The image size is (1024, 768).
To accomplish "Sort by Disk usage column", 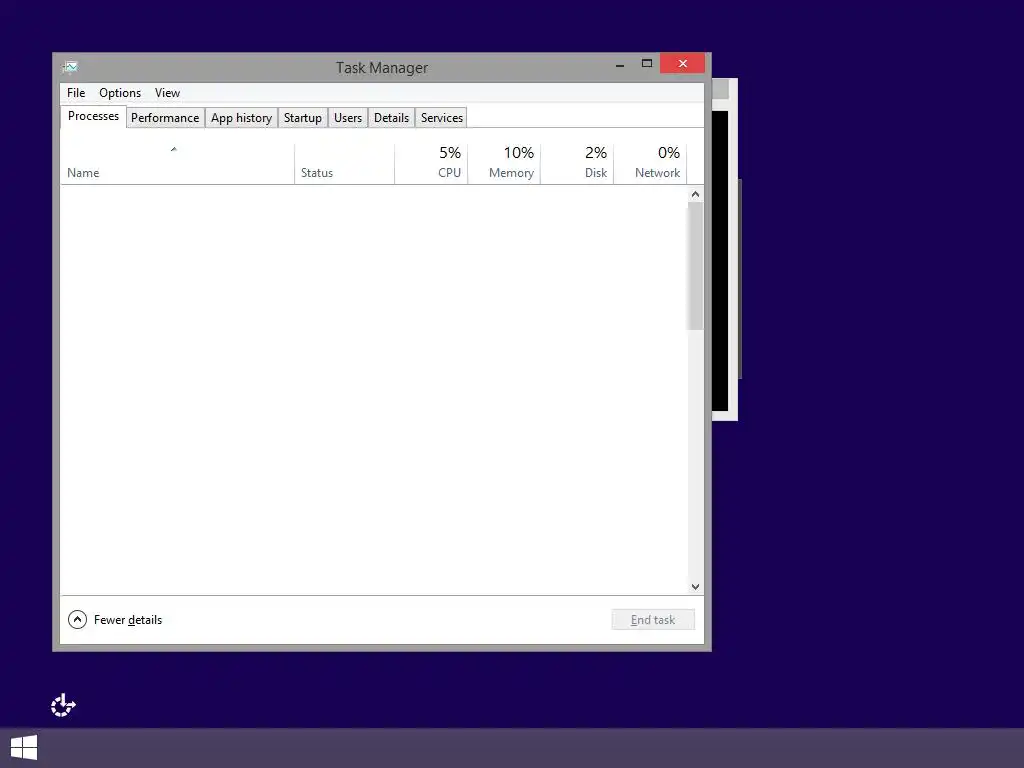I will pos(577,163).
